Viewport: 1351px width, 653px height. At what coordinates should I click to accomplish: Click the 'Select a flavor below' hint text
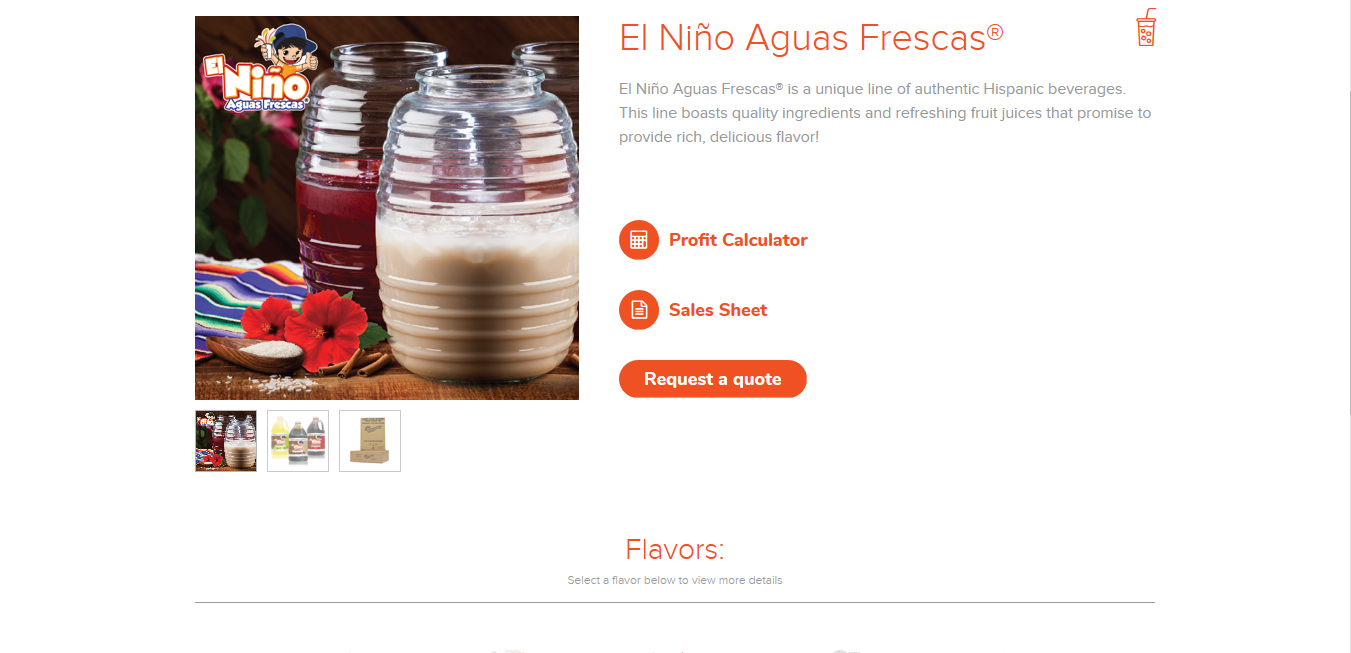coord(675,580)
